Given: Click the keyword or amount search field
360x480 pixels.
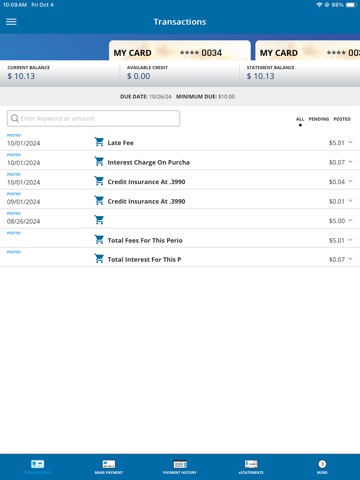Looking at the screenshot, I should 93,118.
